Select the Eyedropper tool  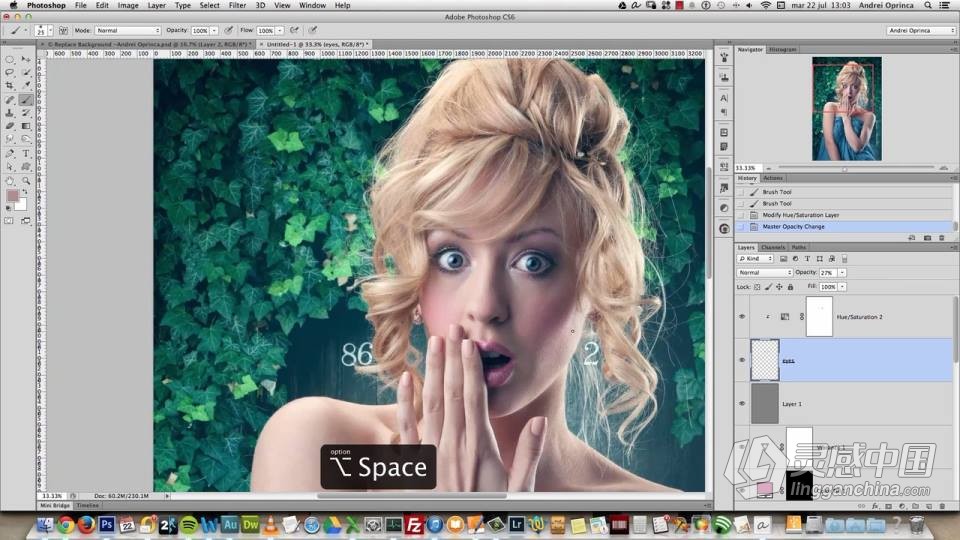(x=26, y=86)
